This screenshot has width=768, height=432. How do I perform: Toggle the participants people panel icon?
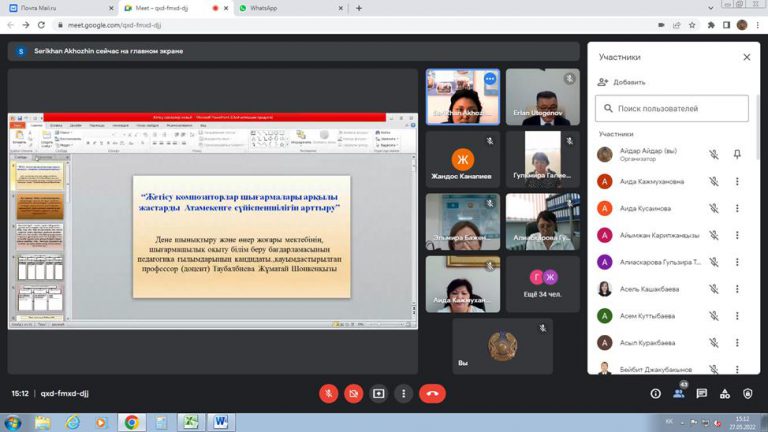679,394
